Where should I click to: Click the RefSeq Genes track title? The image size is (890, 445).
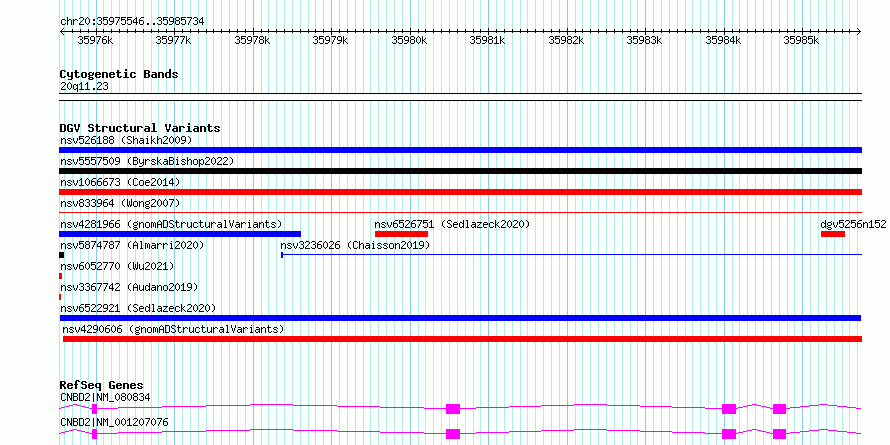(x=101, y=385)
